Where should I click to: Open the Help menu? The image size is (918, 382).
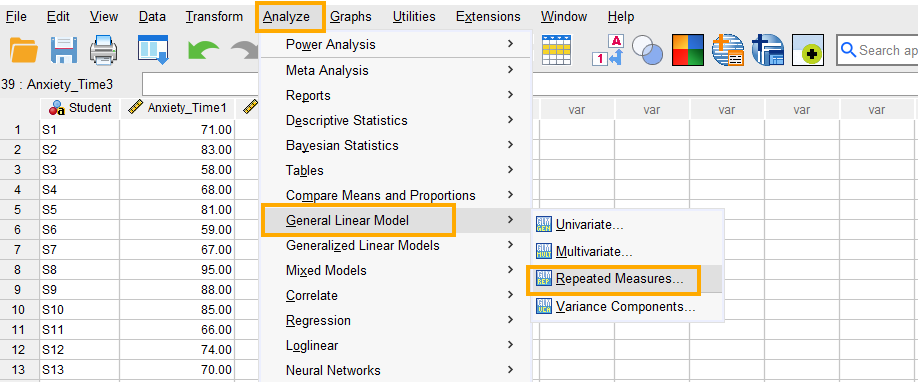tap(621, 16)
